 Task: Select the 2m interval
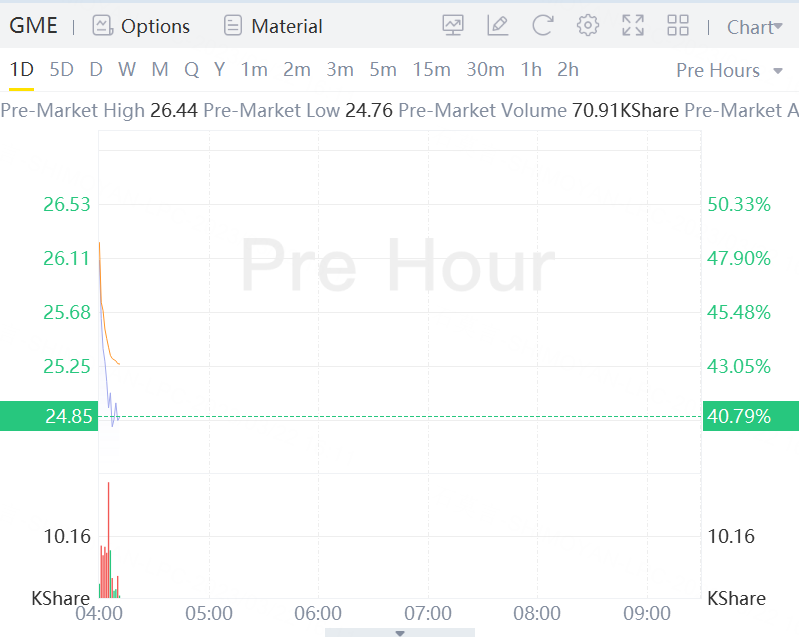point(297,69)
